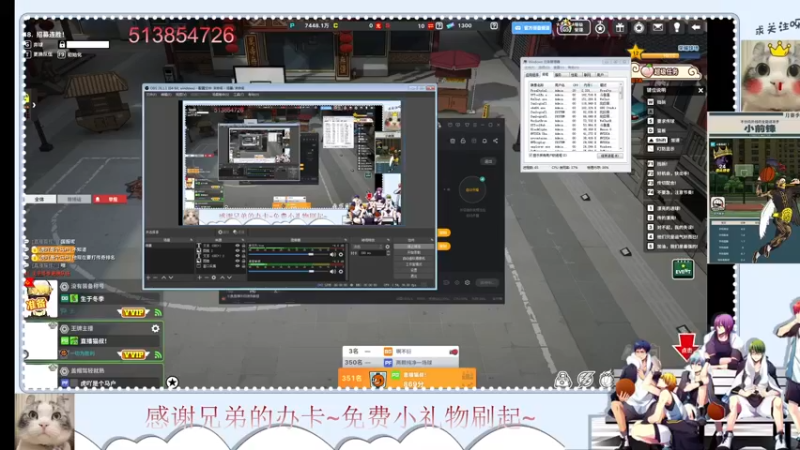Image resolution: width=800 pixels, height=450 pixels.
Task: Click the padlock icon near the white input box
Action: coord(62,44)
